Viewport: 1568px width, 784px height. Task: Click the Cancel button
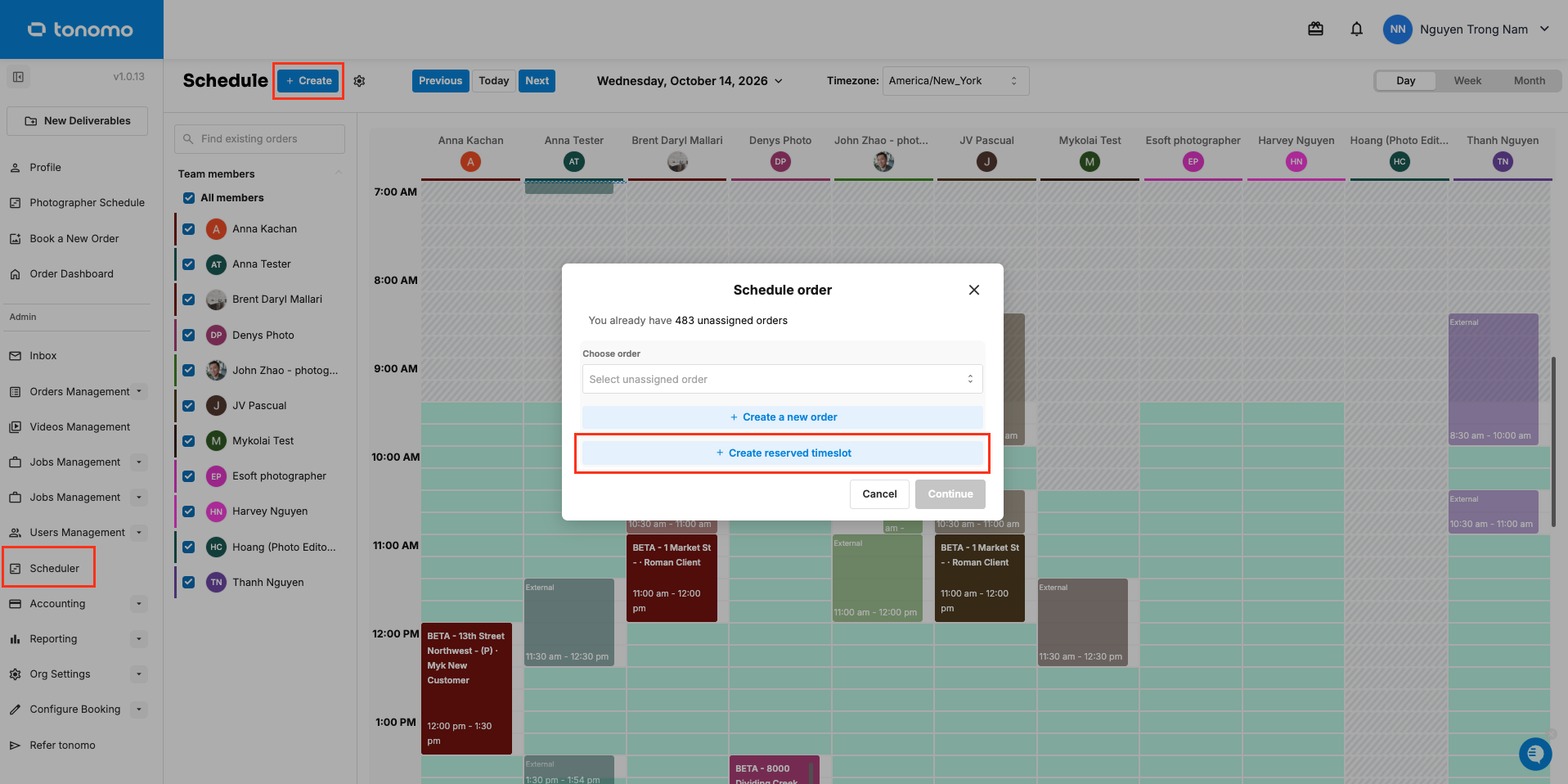coord(879,494)
